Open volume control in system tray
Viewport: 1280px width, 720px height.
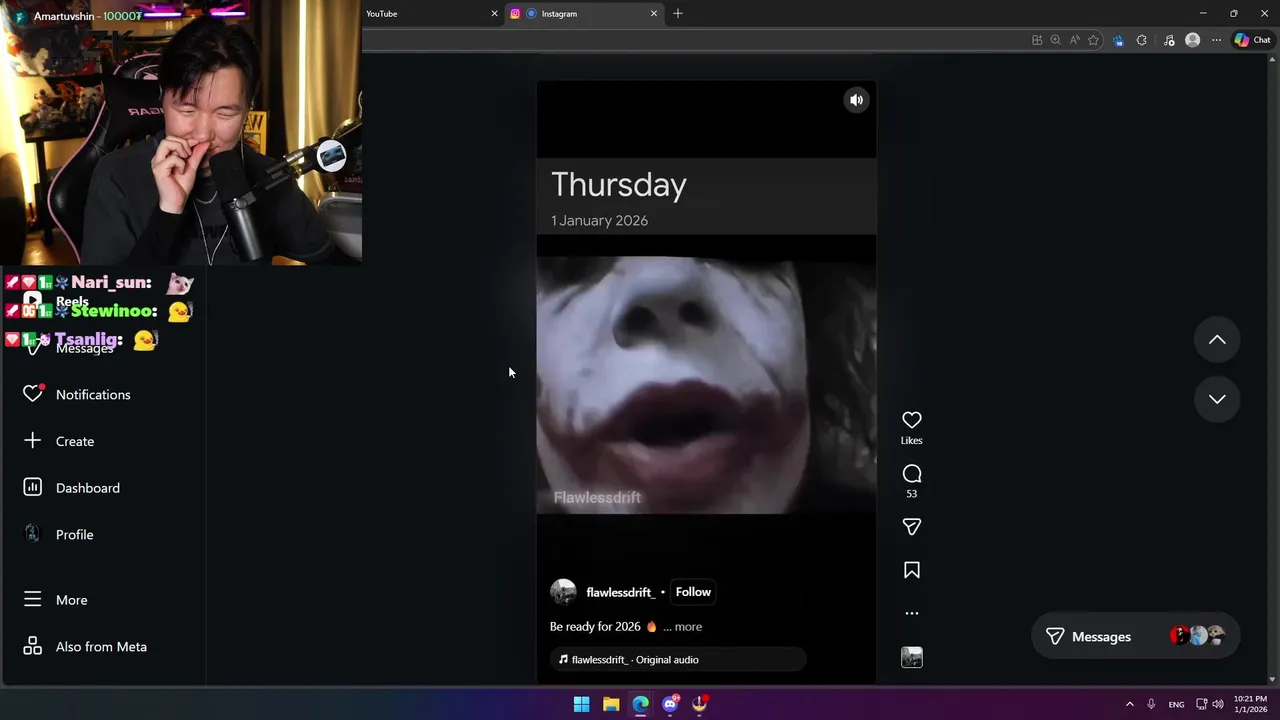point(1218,704)
